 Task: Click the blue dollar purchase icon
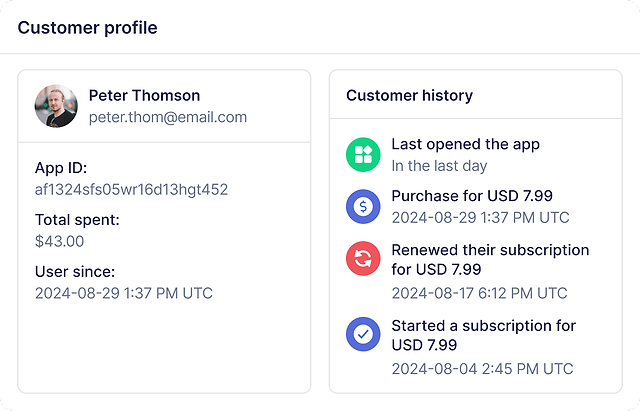click(x=363, y=207)
